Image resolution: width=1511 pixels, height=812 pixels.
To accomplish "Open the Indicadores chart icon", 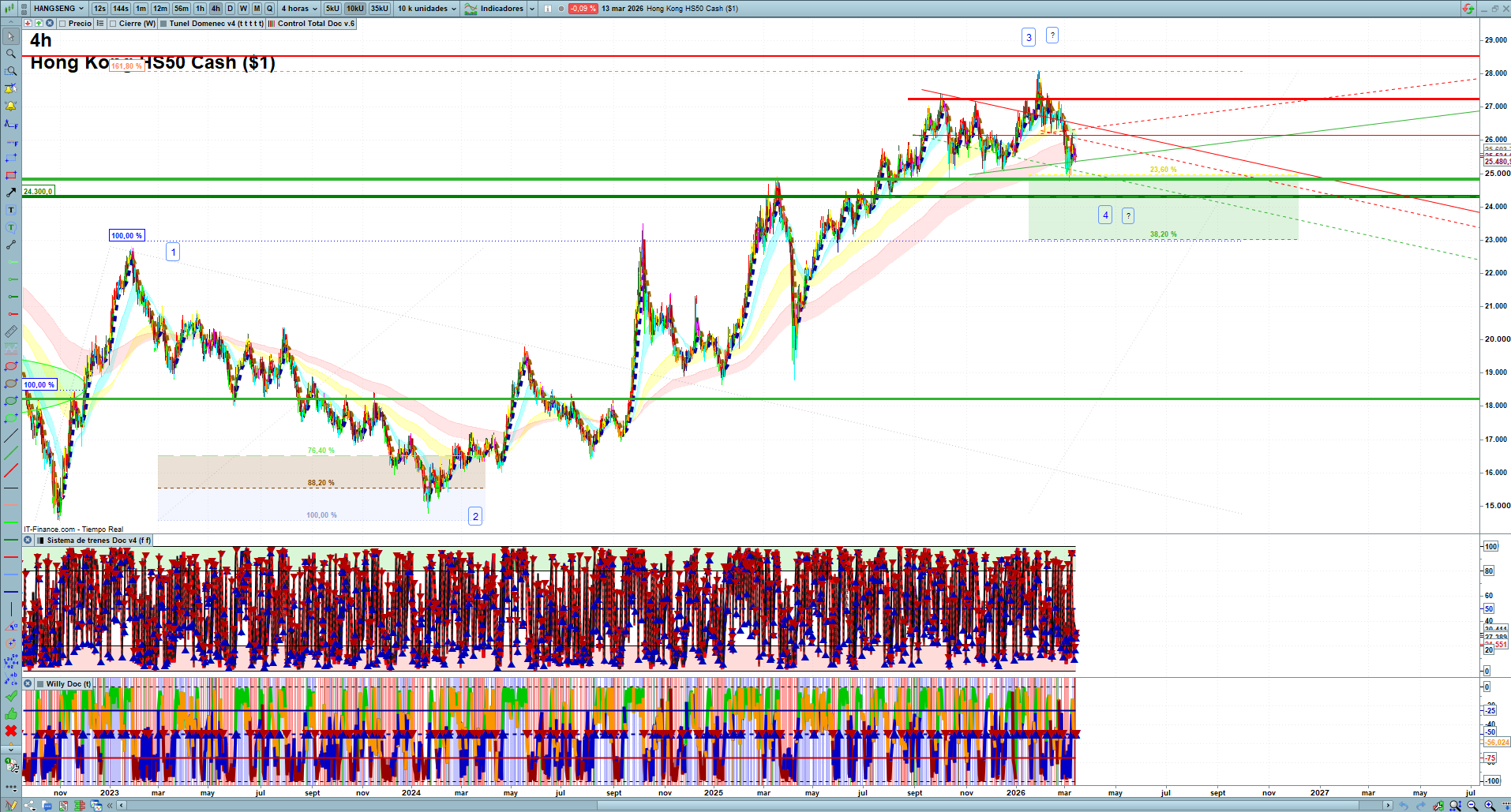I will 471,9.
